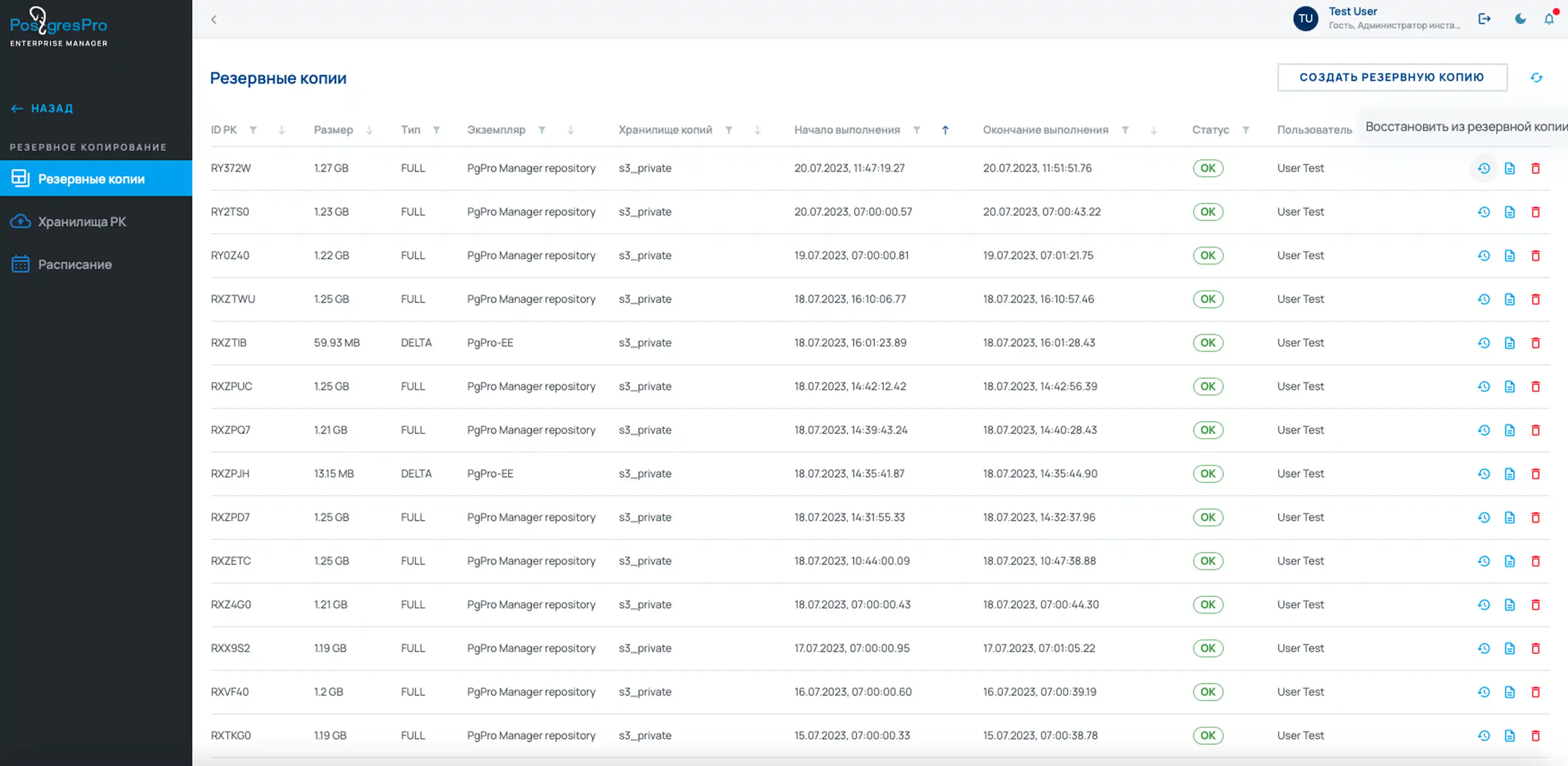The image size is (1568, 766).
Task: Click the TU user avatar
Action: point(1305,19)
